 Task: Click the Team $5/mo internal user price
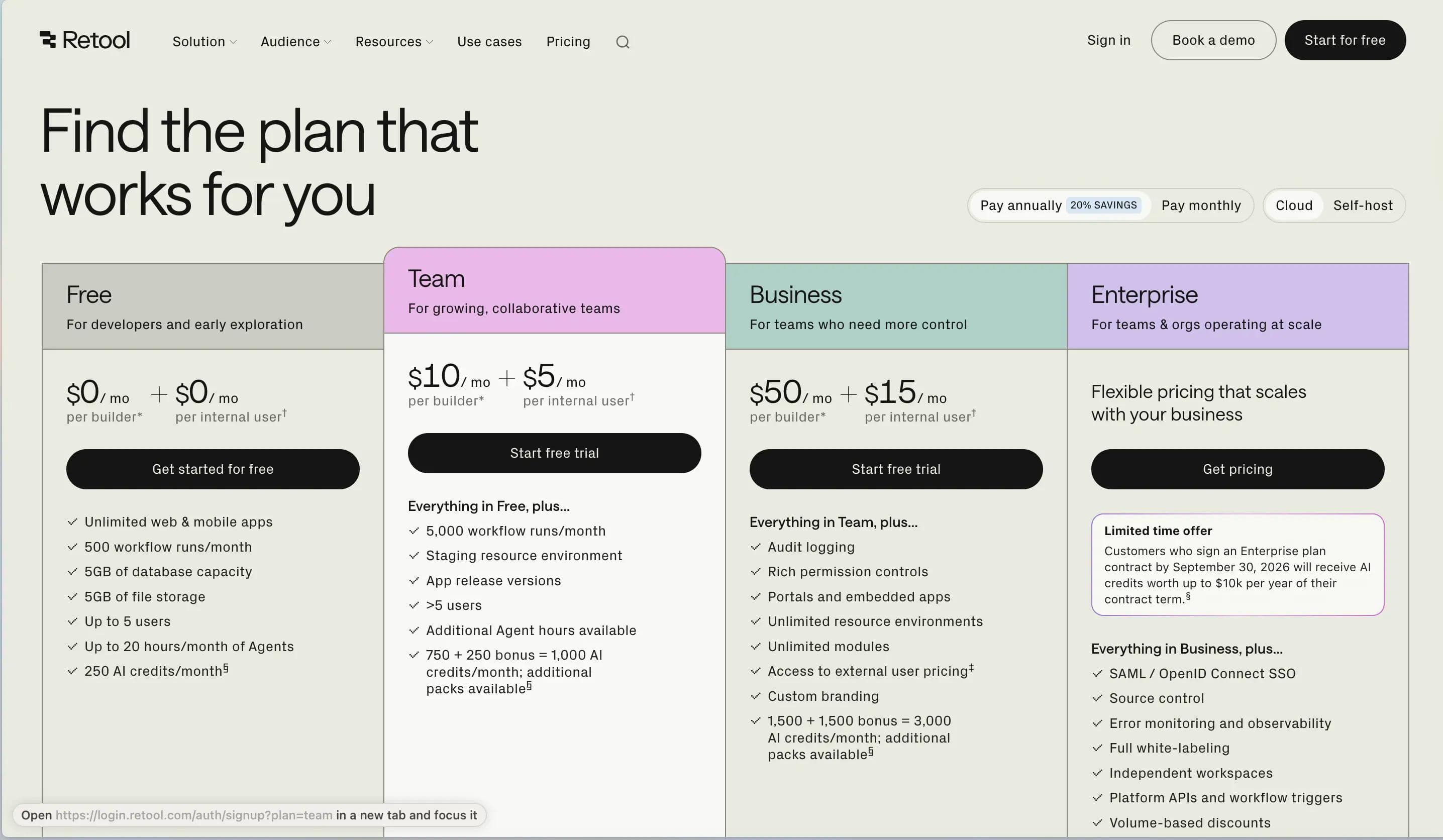[x=554, y=377]
